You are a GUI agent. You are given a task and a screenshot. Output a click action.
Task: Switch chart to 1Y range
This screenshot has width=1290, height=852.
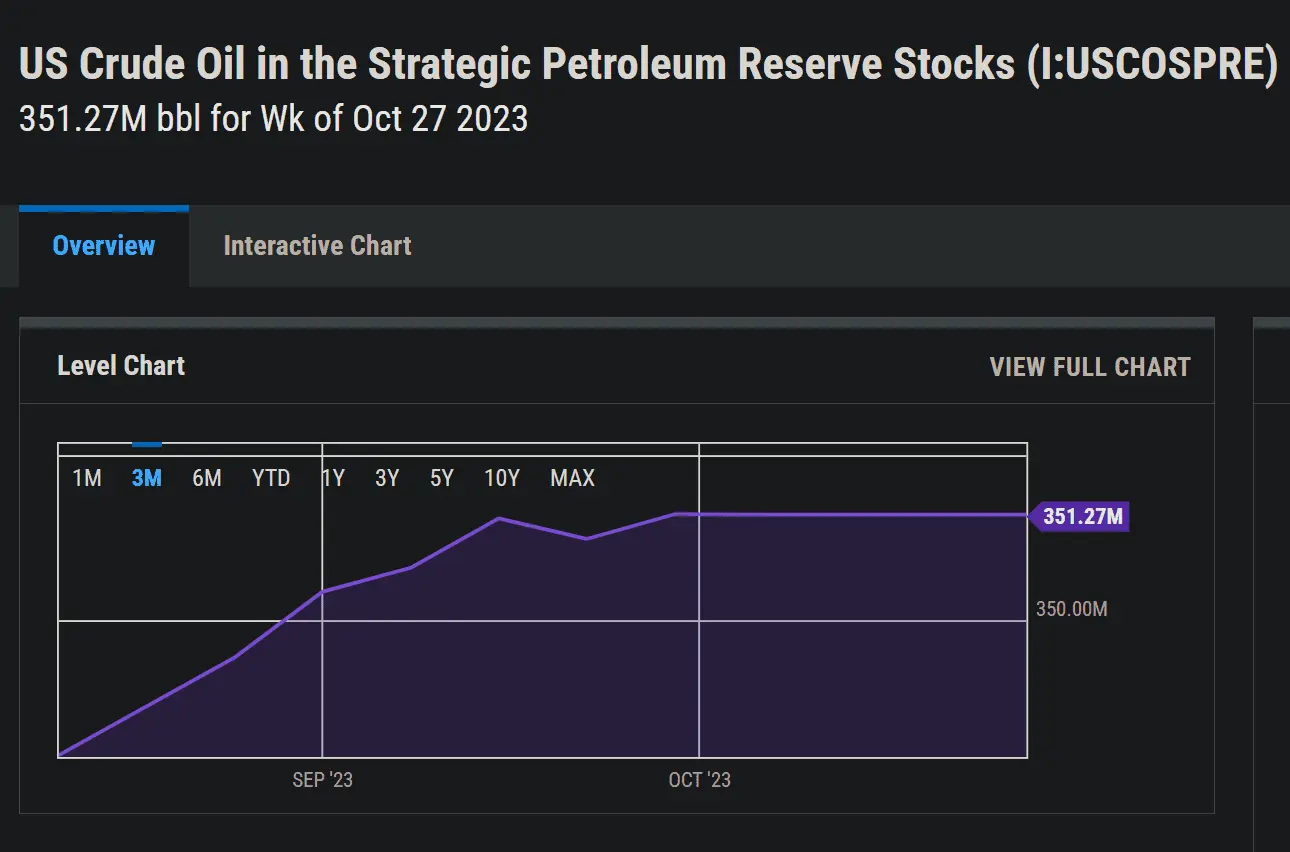point(333,478)
